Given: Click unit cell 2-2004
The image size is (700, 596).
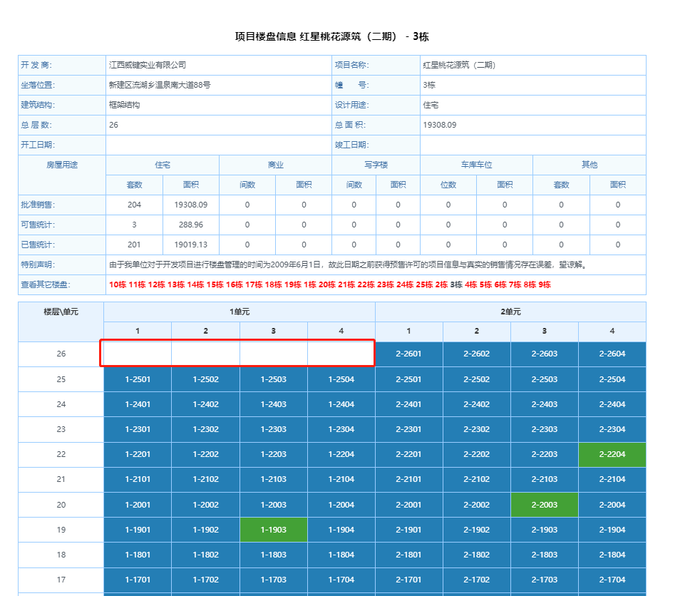Looking at the screenshot, I should [x=612, y=505].
